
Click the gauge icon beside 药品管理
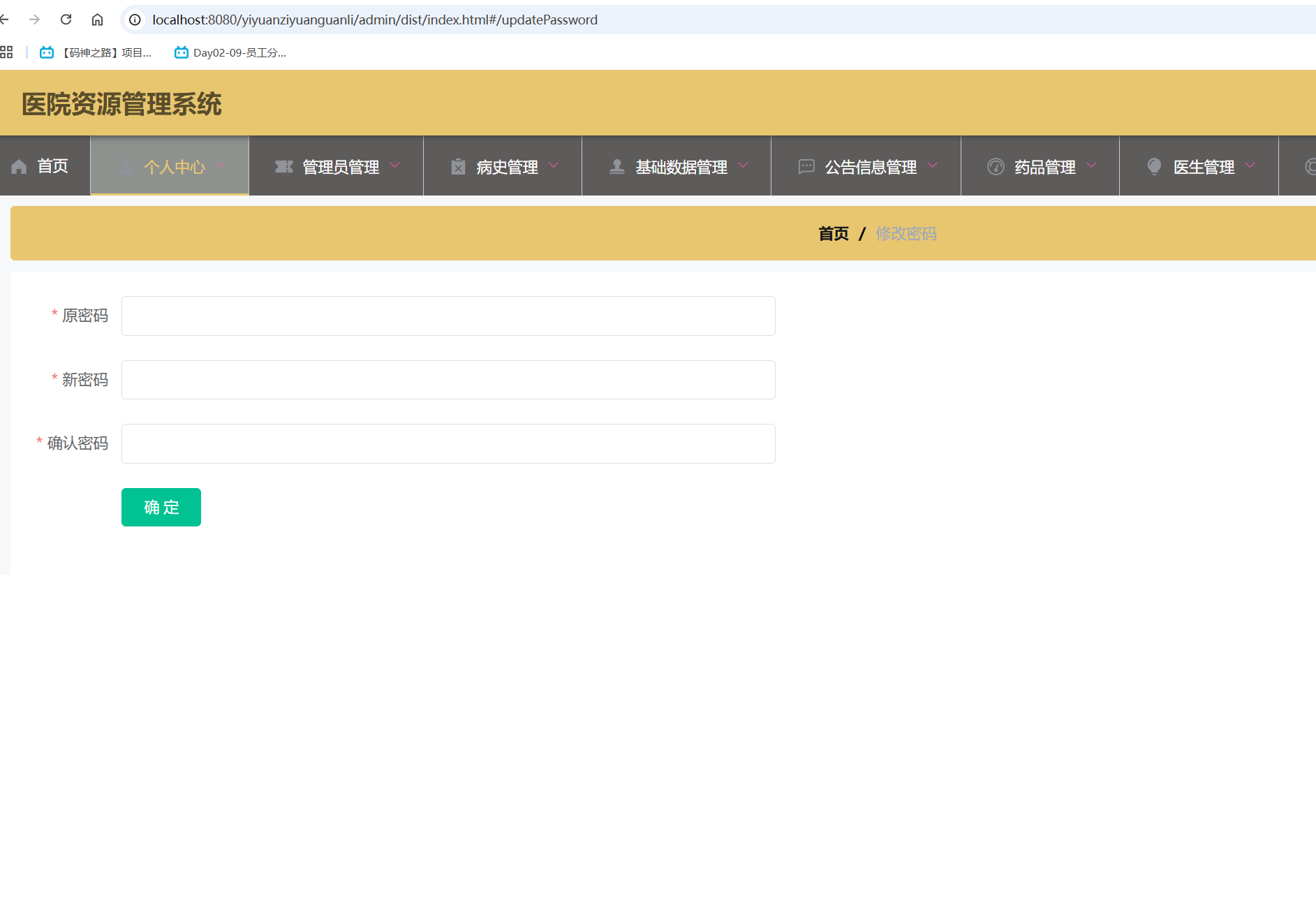tap(996, 167)
